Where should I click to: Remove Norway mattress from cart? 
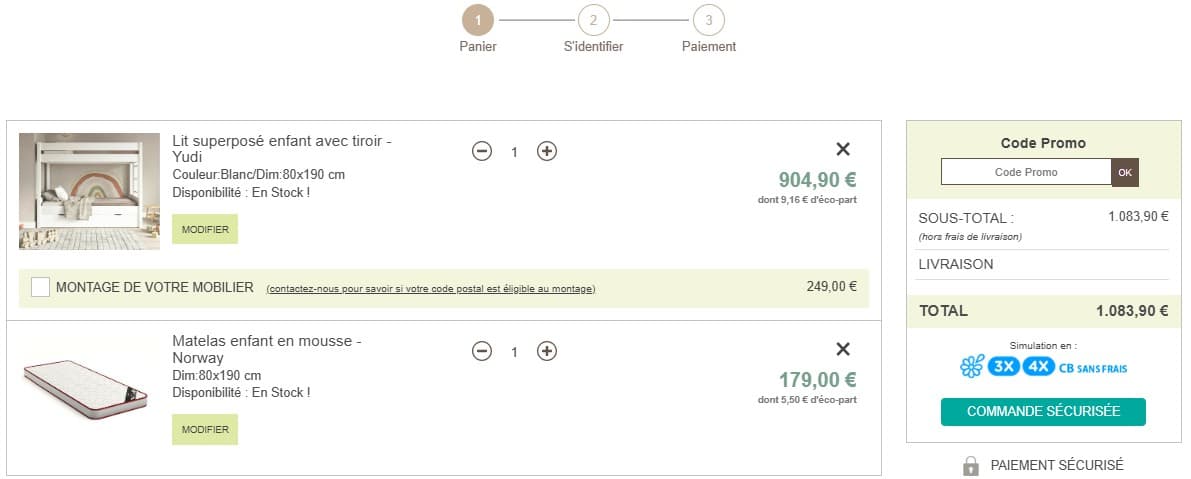pyautogui.click(x=842, y=349)
